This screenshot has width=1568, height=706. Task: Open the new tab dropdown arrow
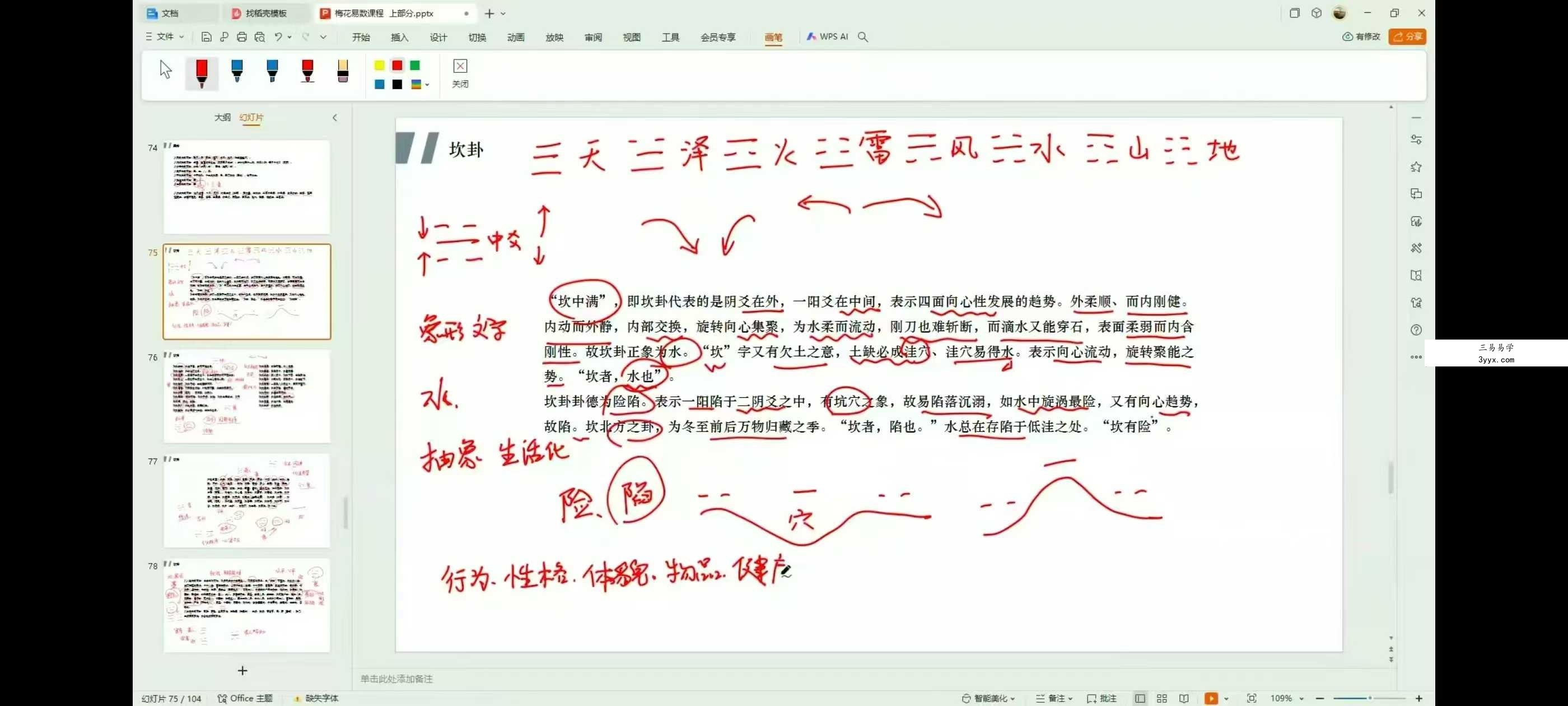point(503,13)
